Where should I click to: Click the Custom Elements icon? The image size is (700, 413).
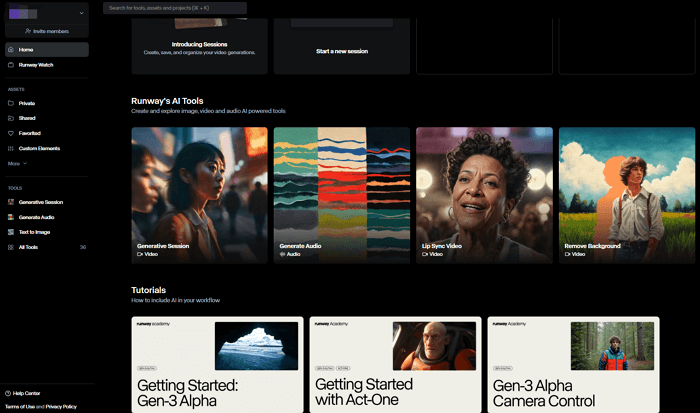click(x=11, y=148)
